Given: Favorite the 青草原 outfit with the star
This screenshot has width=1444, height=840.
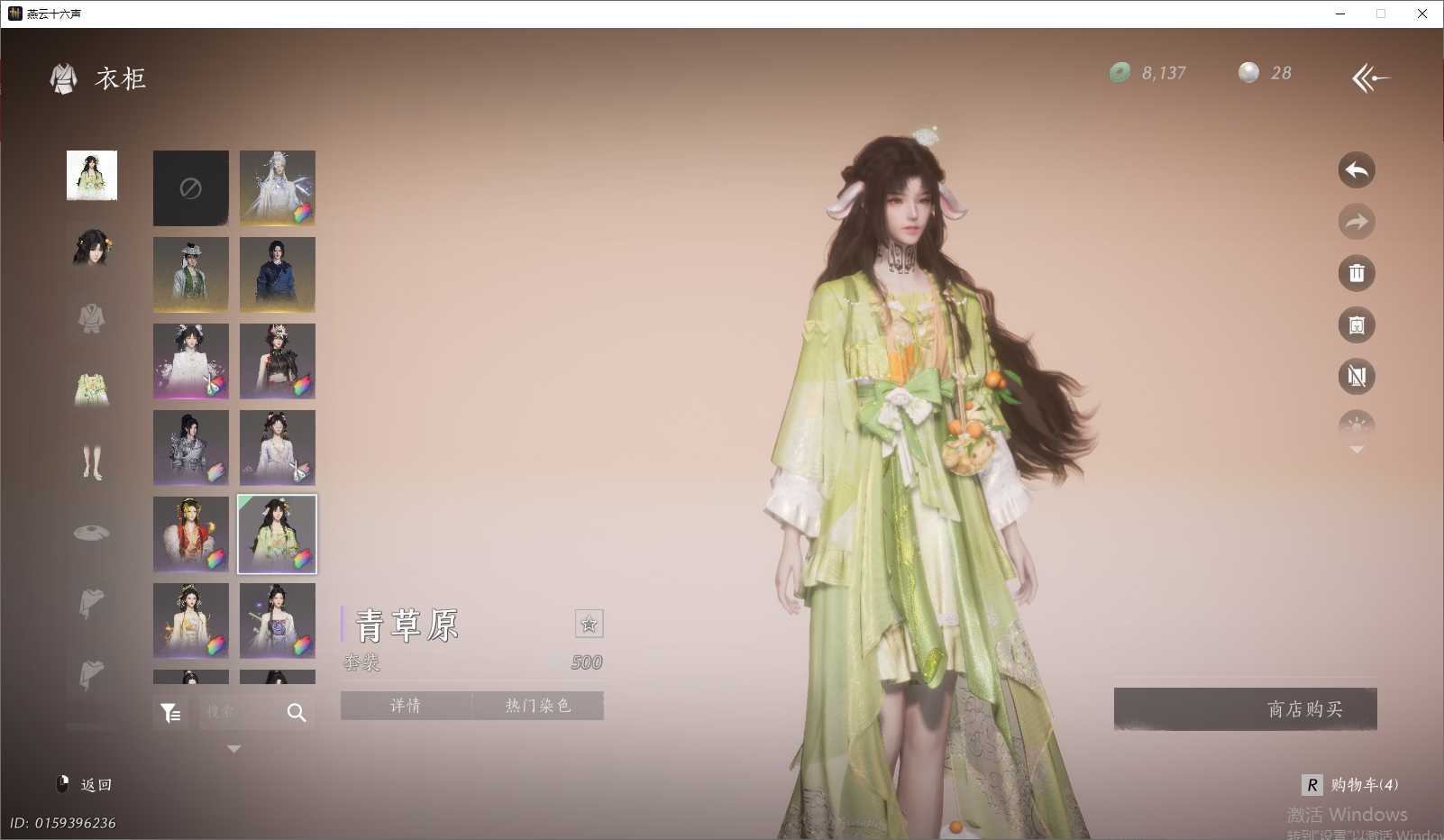Looking at the screenshot, I should [x=589, y=624].
